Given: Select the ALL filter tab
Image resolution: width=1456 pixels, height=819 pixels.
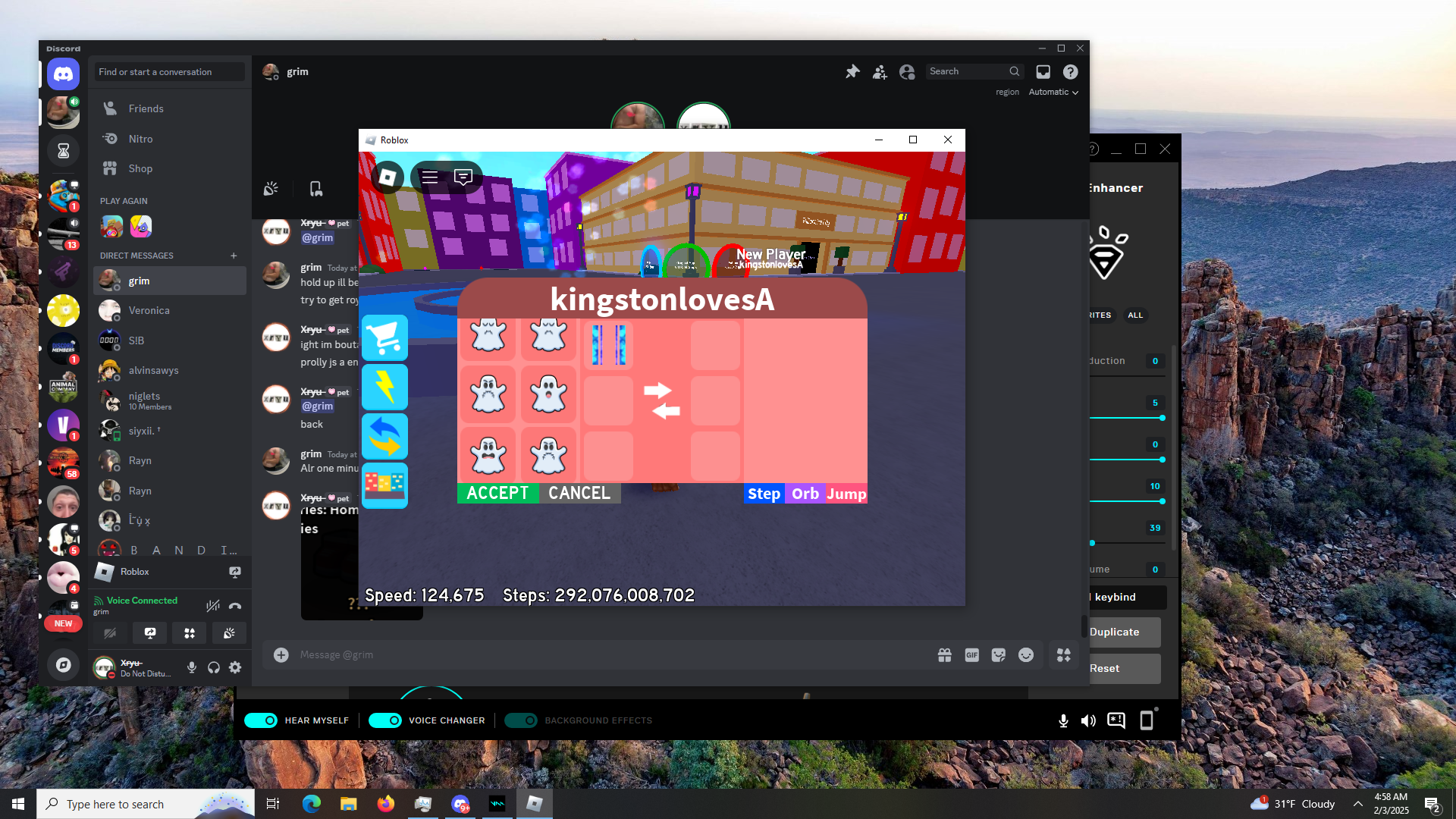Looking at the screenshot, I should pyautogui.click(x=1134, y=315).
